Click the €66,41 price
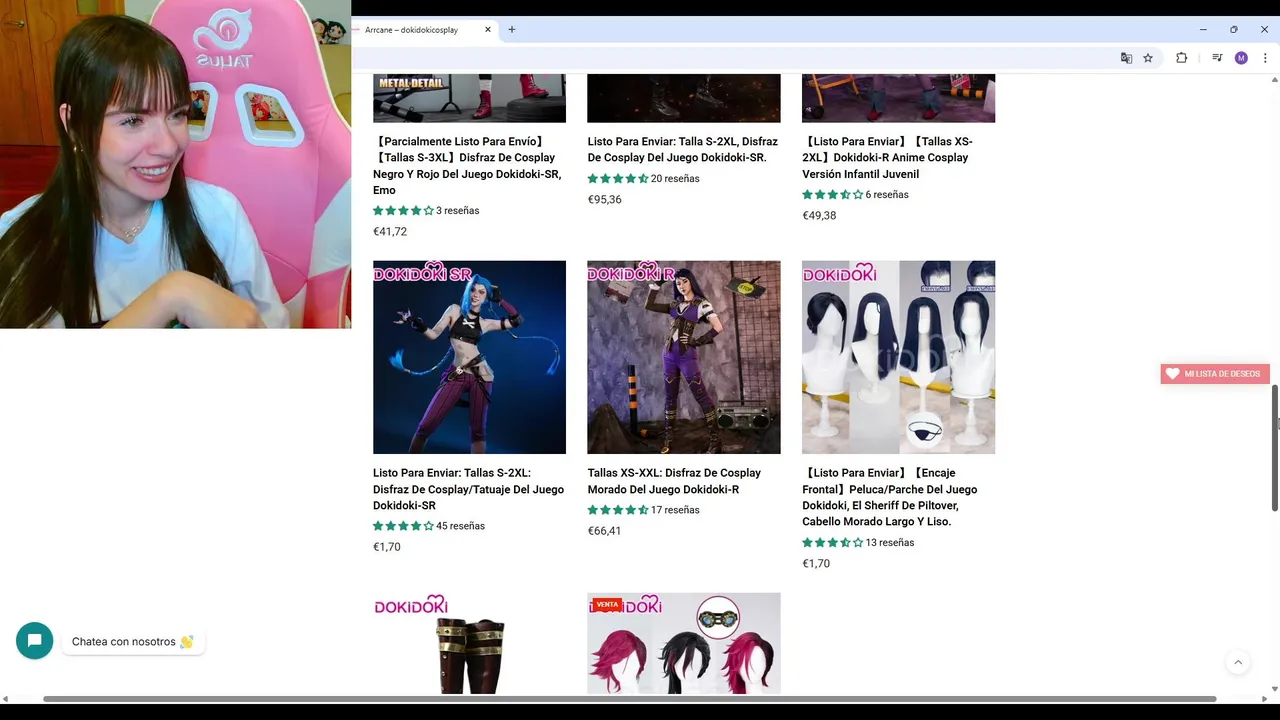 [x=604, y=531]
